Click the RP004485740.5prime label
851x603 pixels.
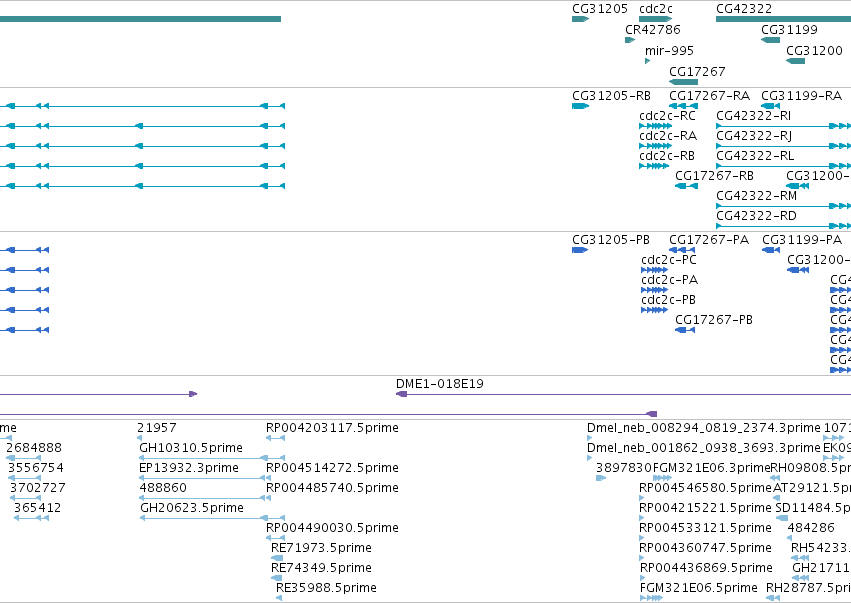(332, 487)
